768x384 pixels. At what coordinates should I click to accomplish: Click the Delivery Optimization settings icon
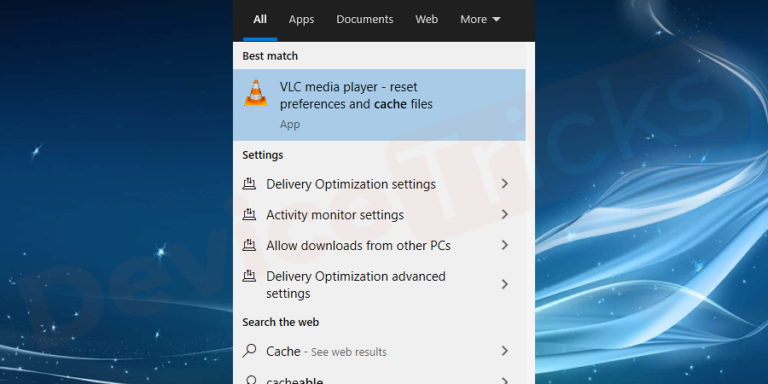point(249,184)
